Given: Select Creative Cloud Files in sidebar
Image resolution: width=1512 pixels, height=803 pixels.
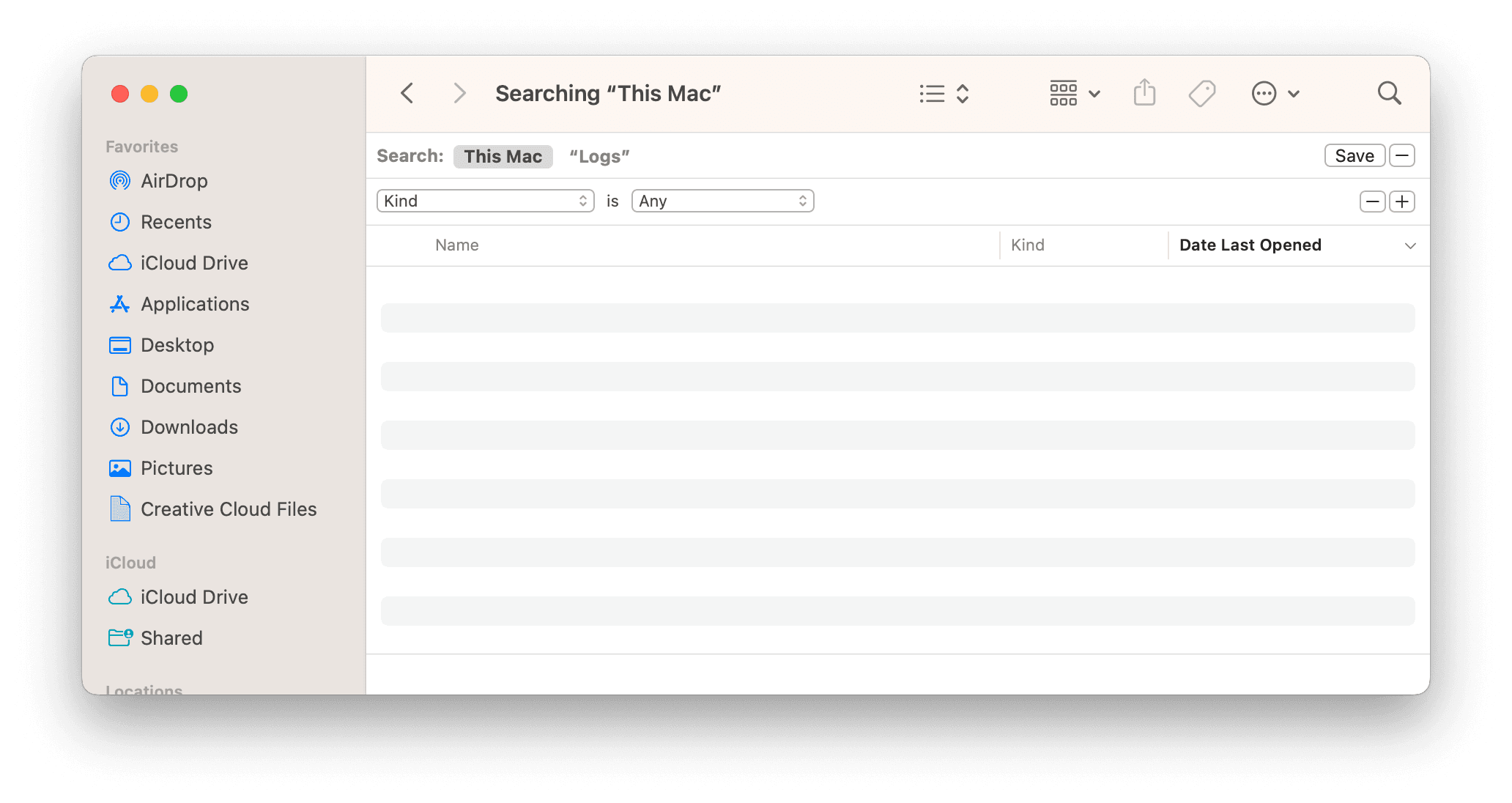Looking at the screenshot, I should (228, 508).
